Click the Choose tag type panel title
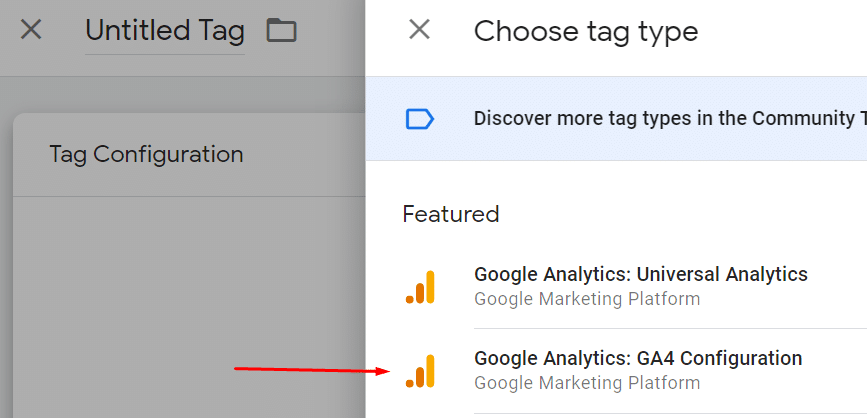This screenshot has width=867, height=418. point(586,31)
